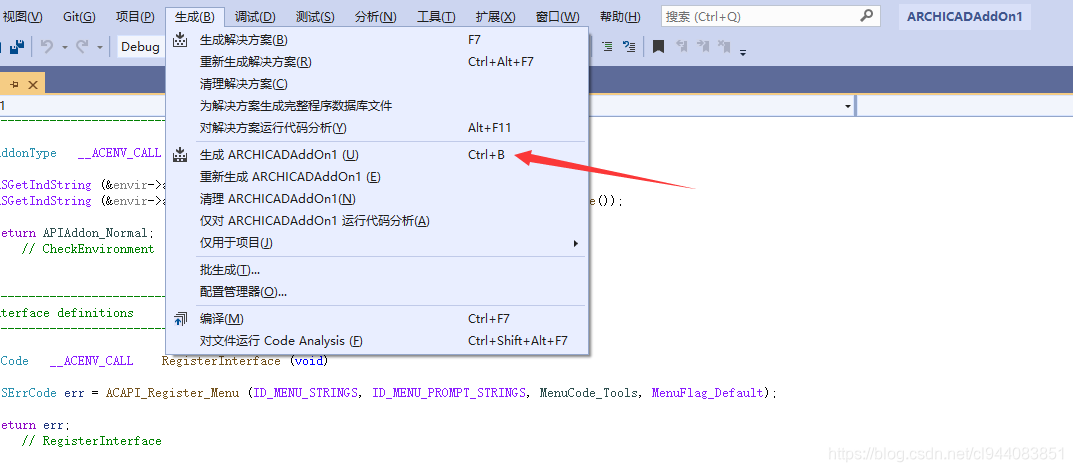Click the Redo arrow icon
This screenshot has width=1073, height=472.
82,47
